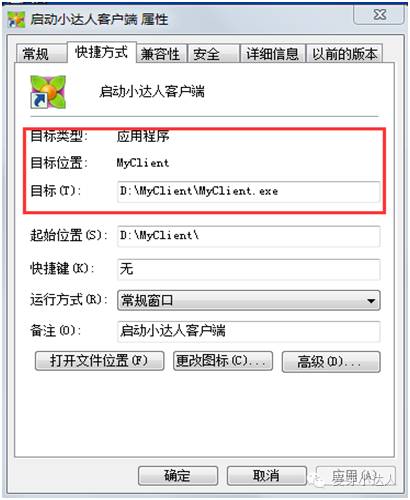Close the properties dialog with X
This screenshot has width=410, height=500.
click(379, 15)
